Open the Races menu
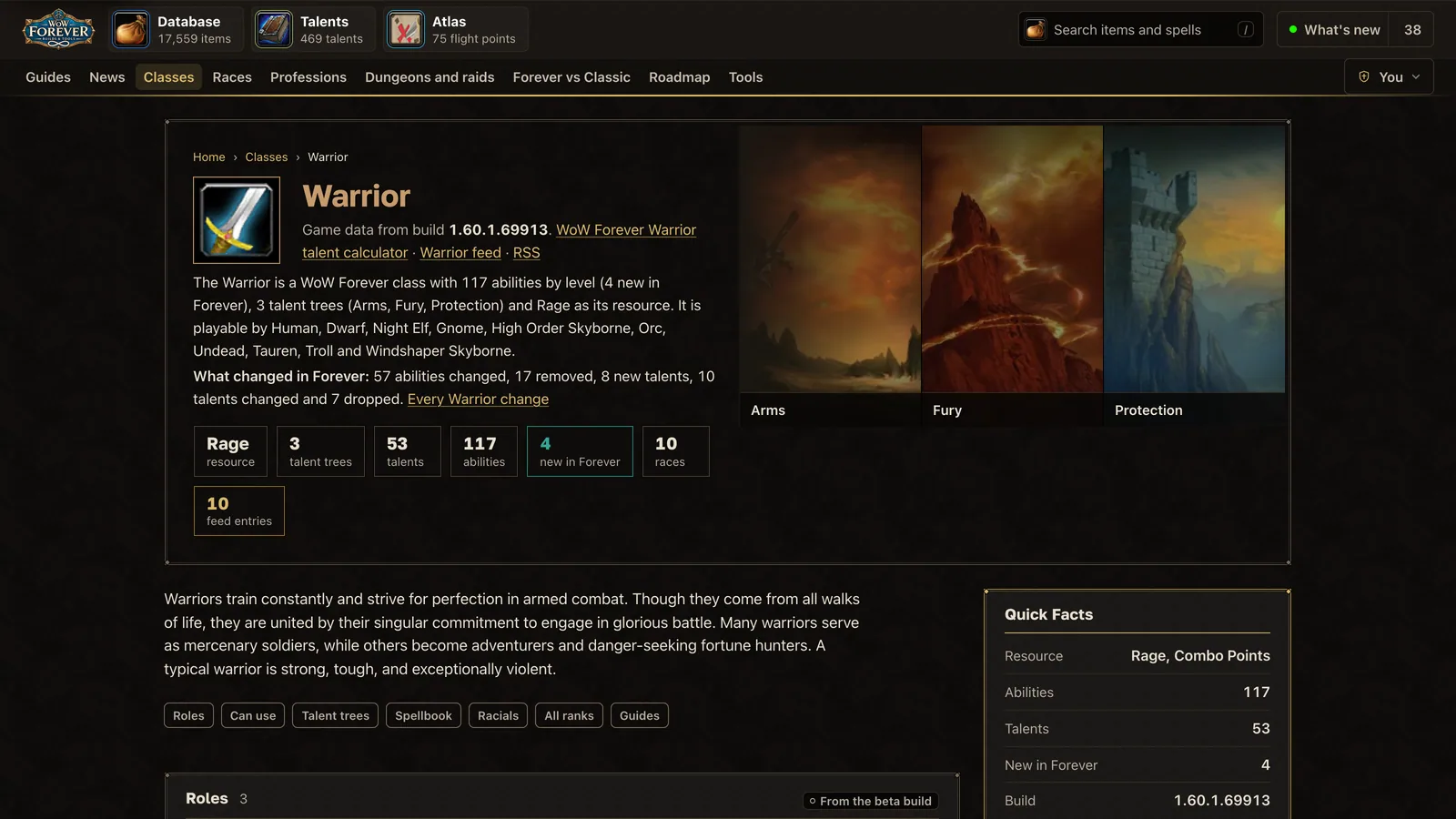Screen dimensions: 1456x819 232,77
